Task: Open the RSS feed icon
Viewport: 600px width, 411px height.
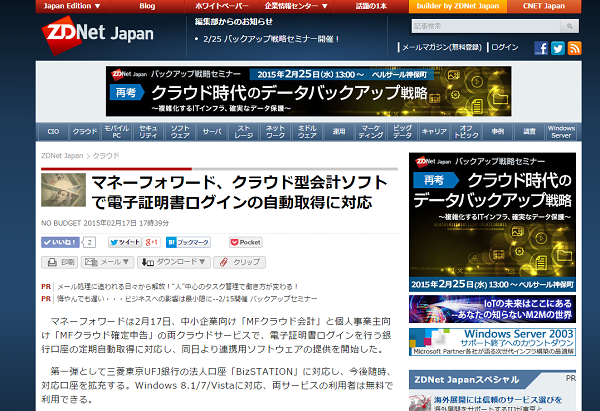Action: tap(574, 48)
